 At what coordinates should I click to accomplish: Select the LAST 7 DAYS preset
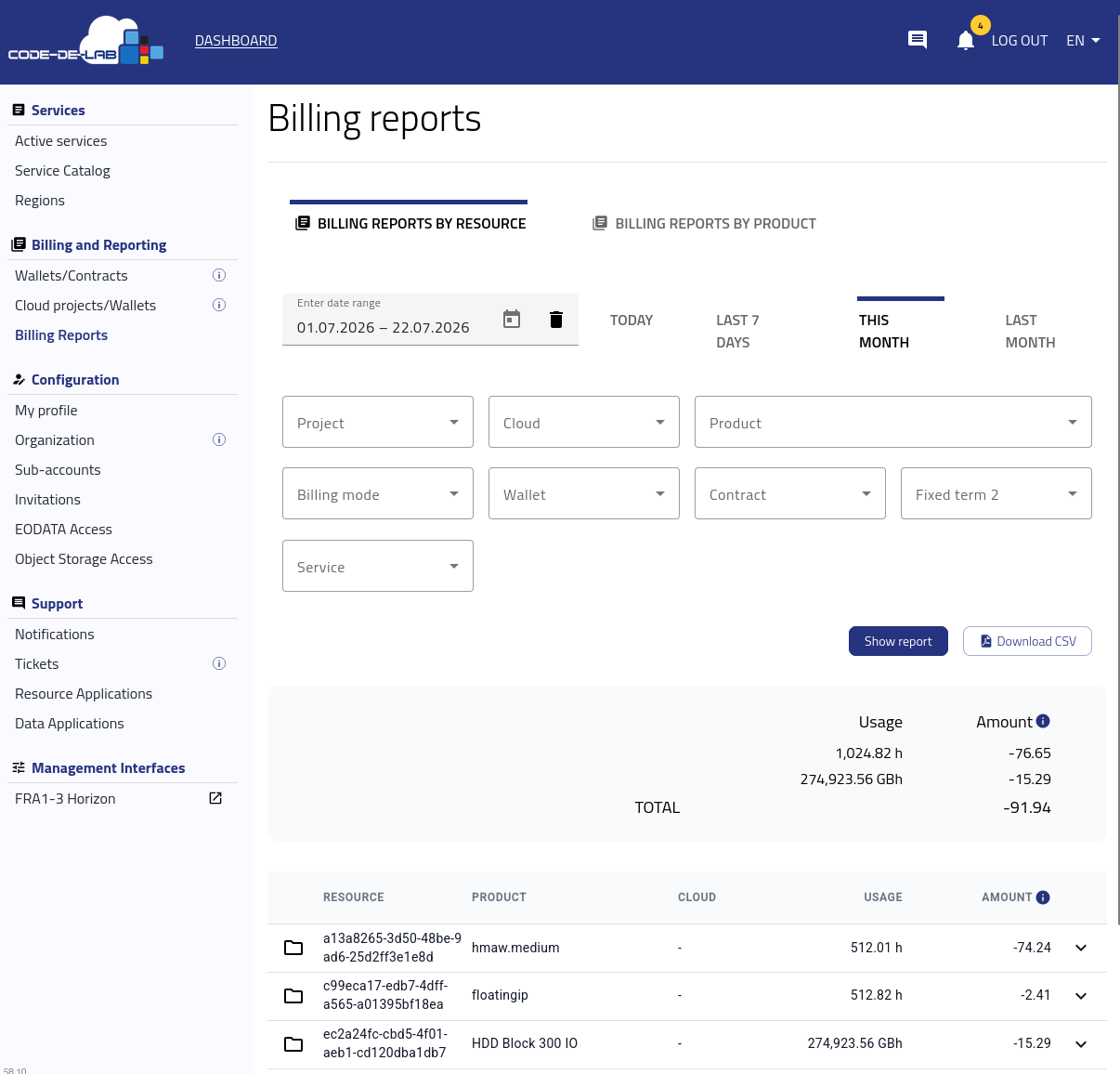(x=737, y=331)
